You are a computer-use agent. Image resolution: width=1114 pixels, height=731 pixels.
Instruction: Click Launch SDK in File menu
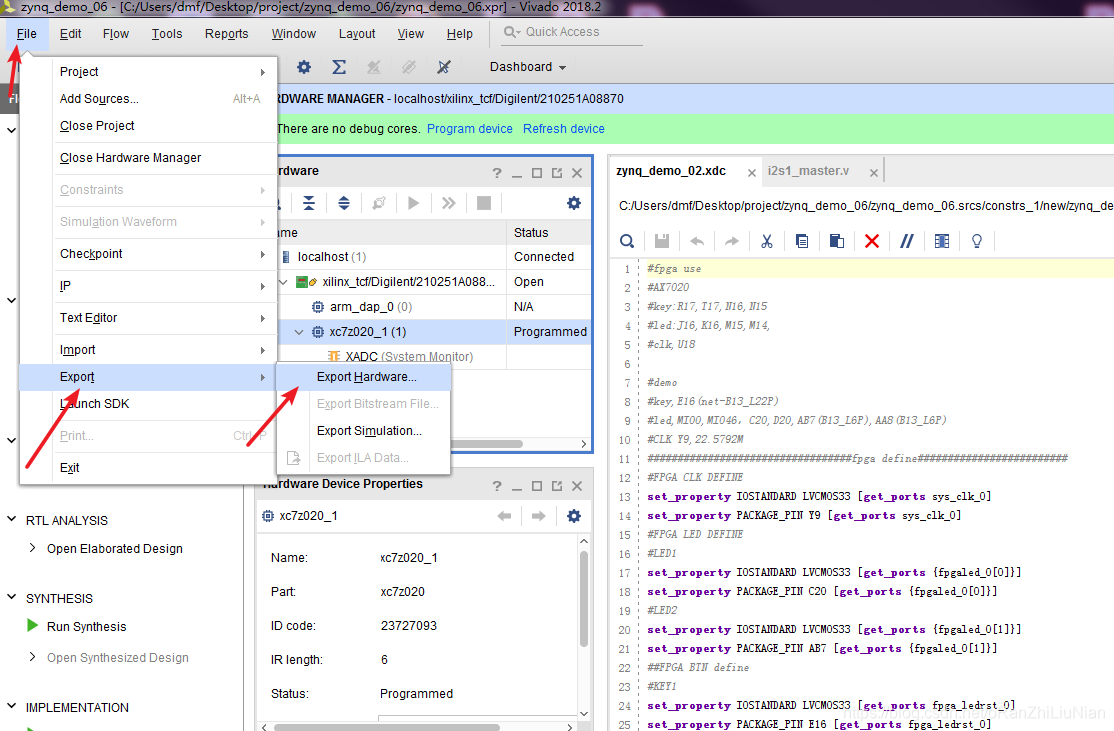148,404
